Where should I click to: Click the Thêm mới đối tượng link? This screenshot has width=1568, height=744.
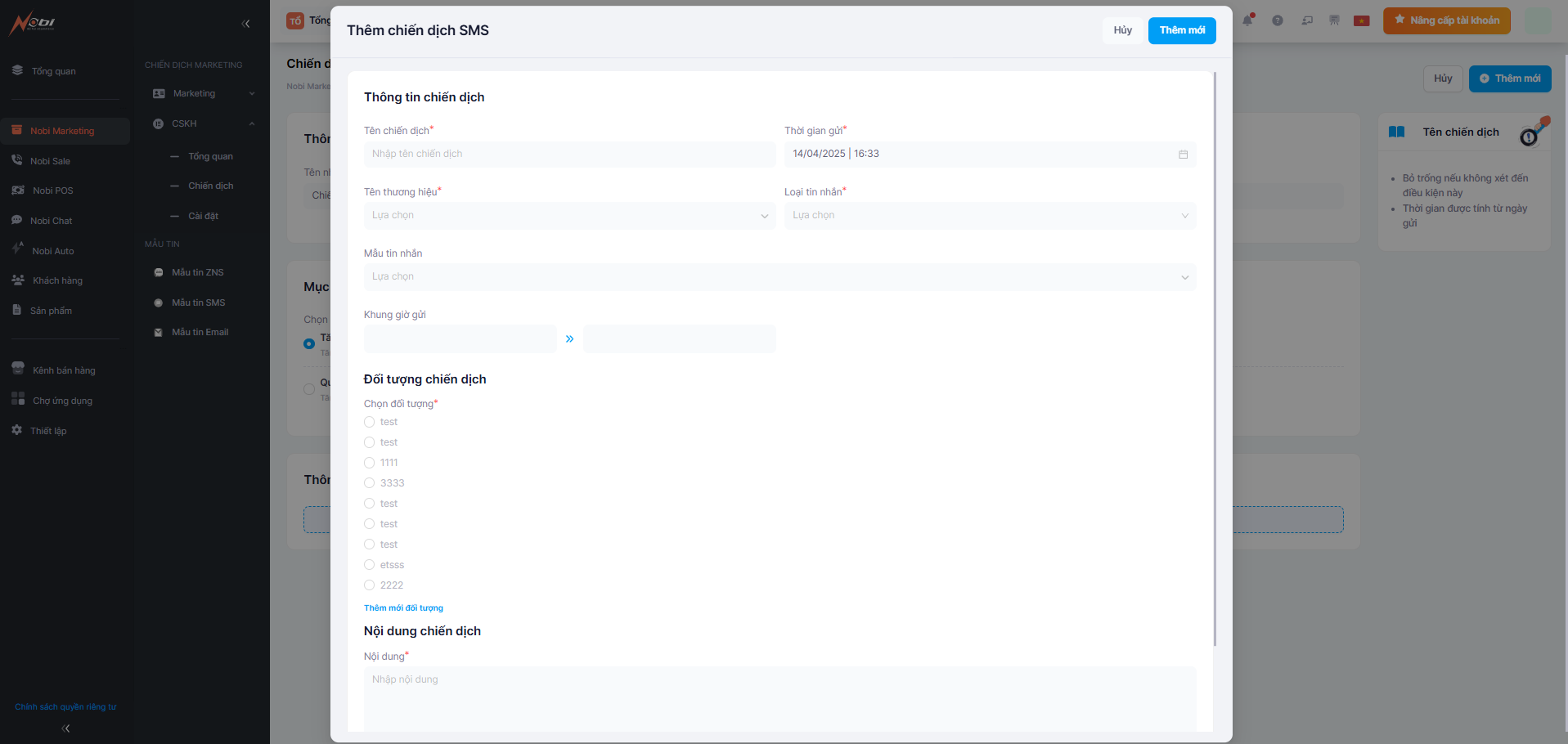pos(403,608)
